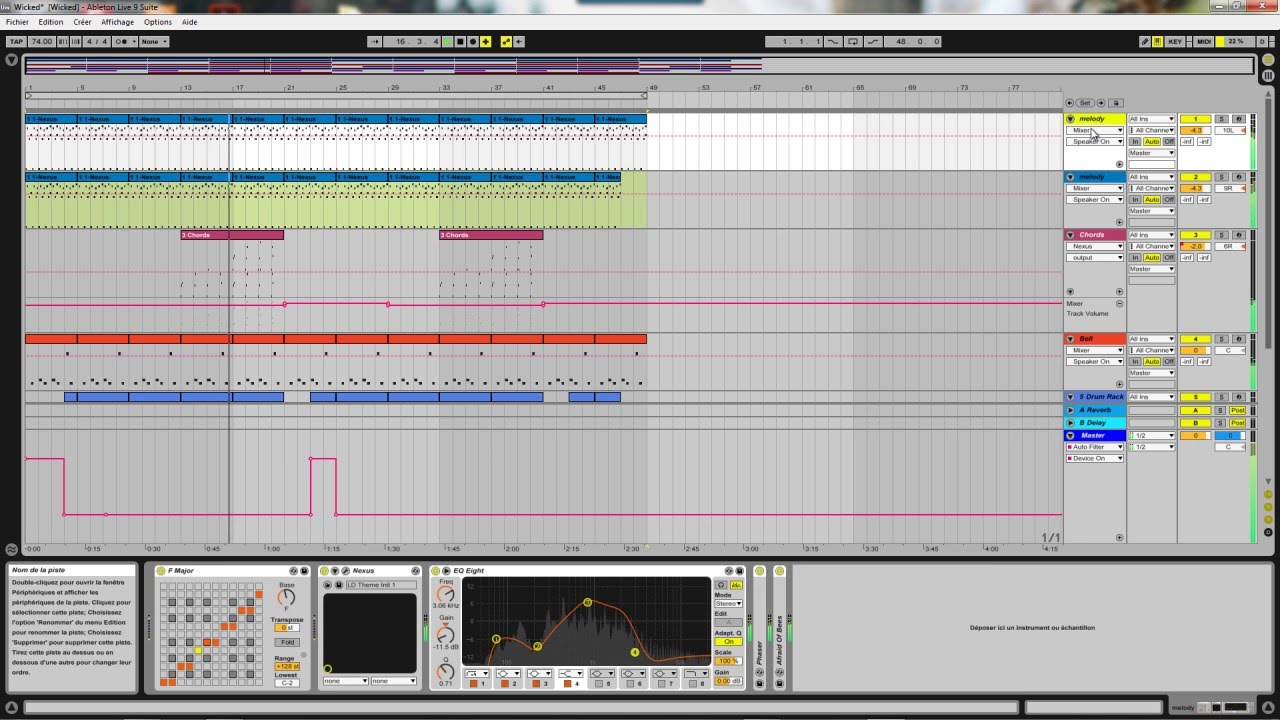This screenshot has height=720, width=1280.
Task: Open the Affichage menu
Action: tap(117, 22)
